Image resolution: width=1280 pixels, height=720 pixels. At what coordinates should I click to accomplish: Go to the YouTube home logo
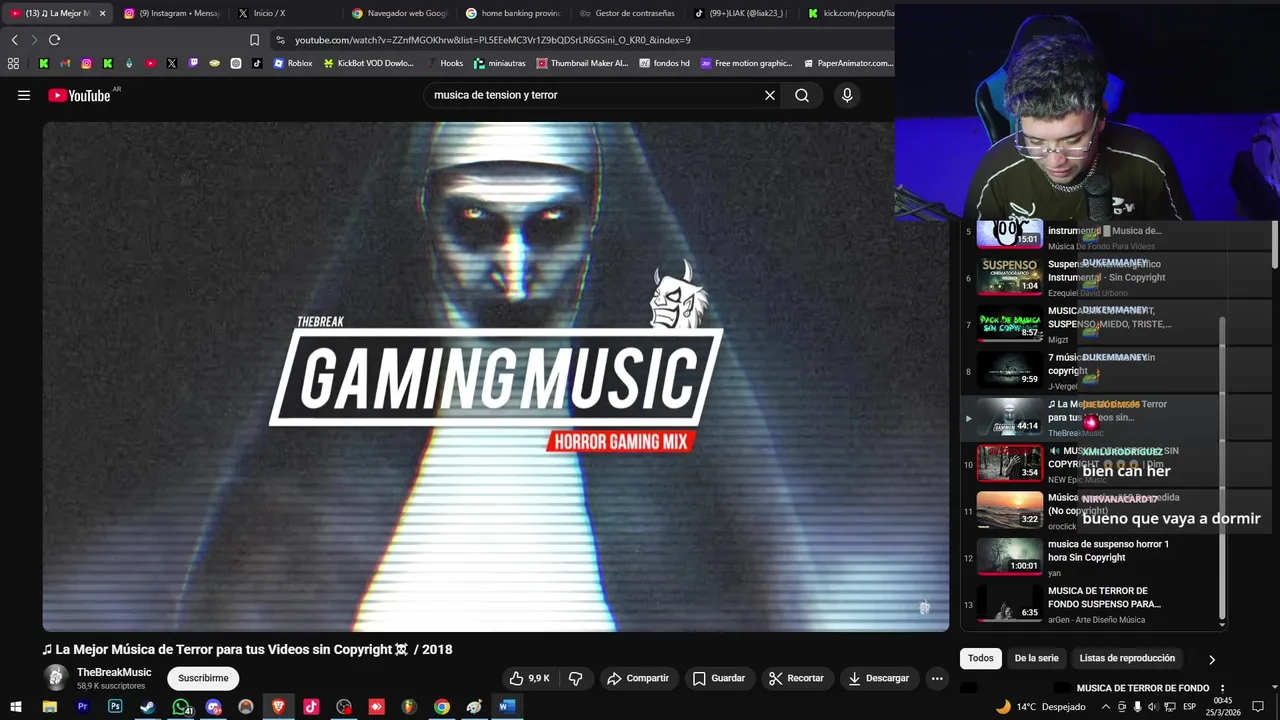[x=79, y=95]
